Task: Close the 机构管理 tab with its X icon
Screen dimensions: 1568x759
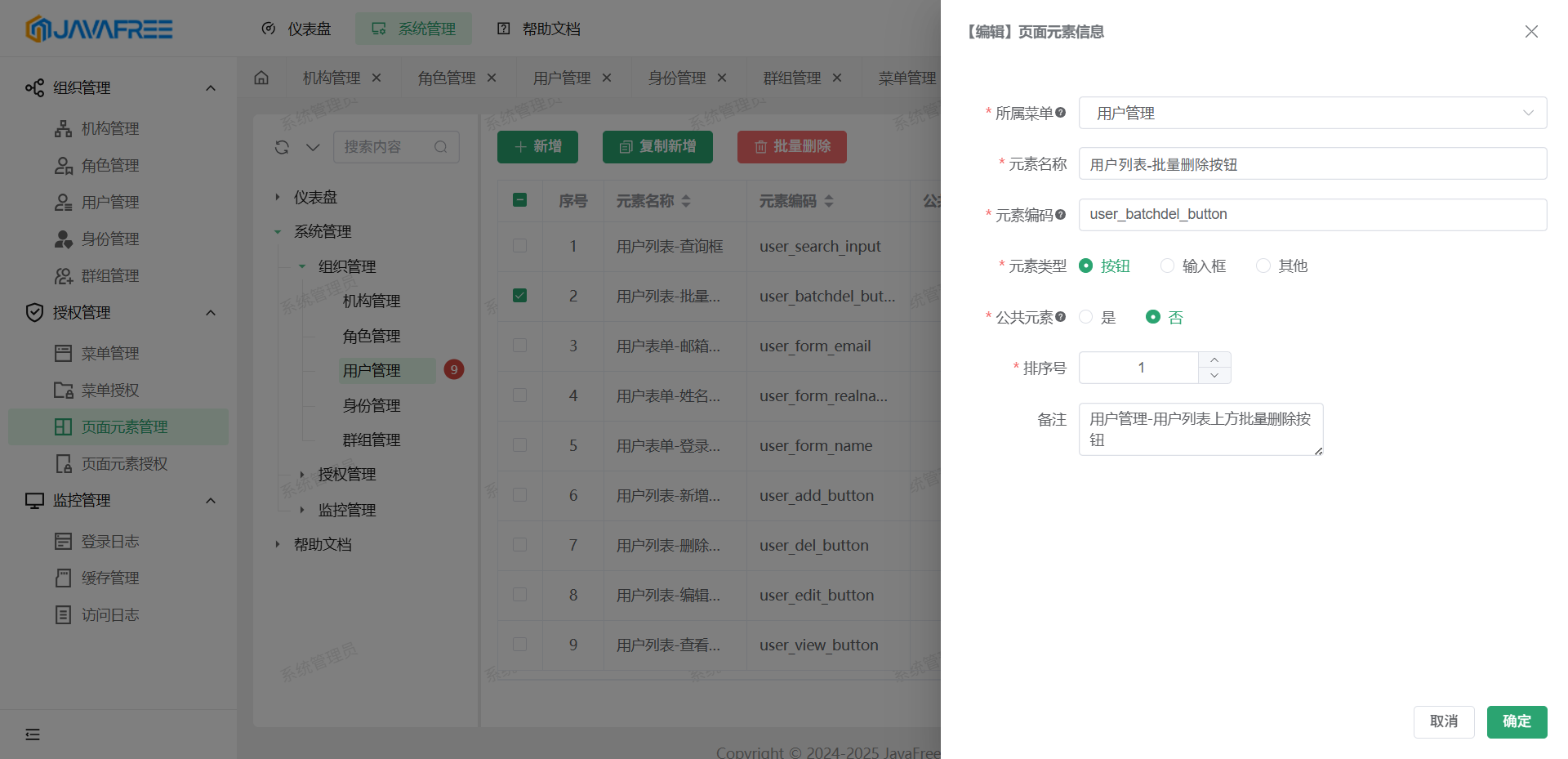Action: click(376, 78)
